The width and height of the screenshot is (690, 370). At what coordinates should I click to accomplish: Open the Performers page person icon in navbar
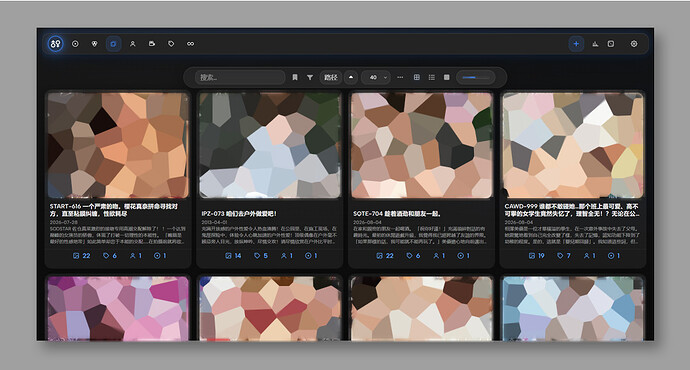(x=132, y=44)
